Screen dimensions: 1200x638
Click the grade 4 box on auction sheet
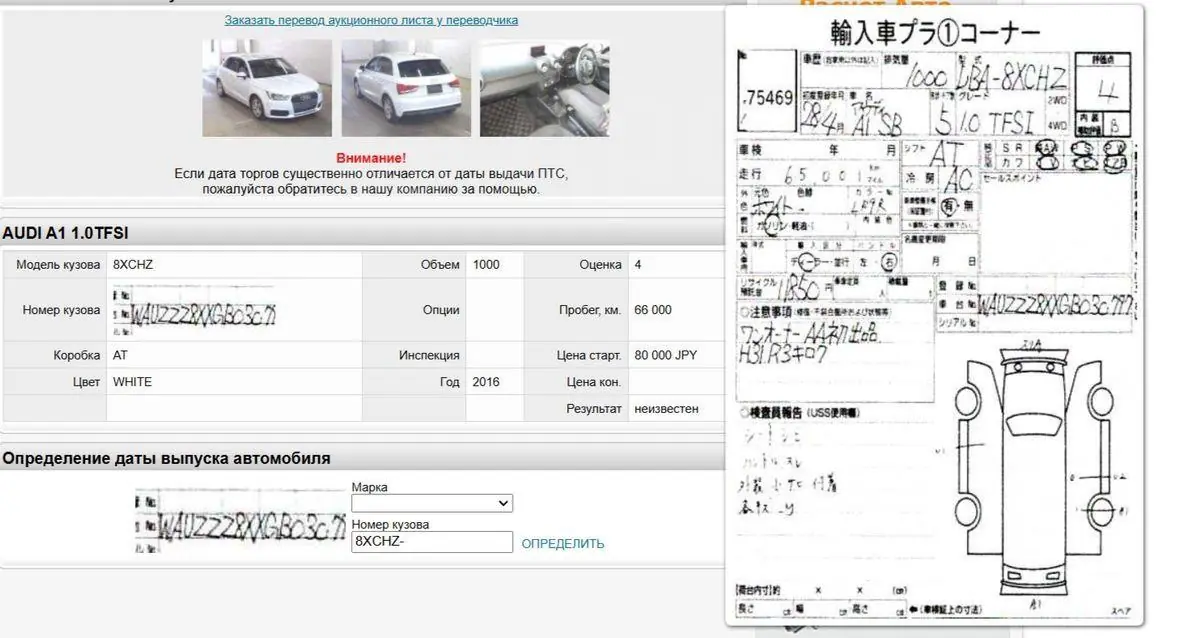pyautogui.click(x=1107, y=93)
